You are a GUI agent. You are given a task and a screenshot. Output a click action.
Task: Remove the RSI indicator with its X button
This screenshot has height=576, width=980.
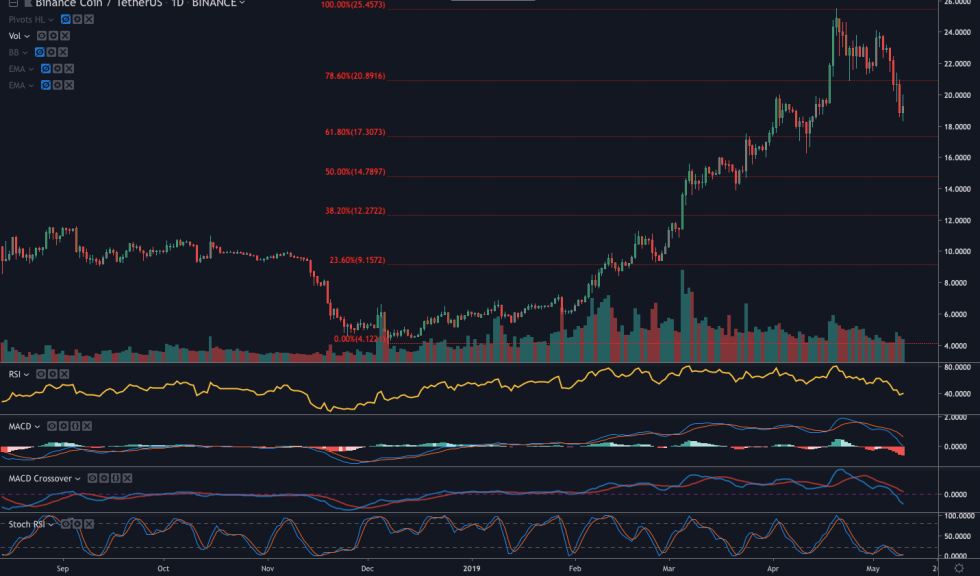[x=64, y=374]
